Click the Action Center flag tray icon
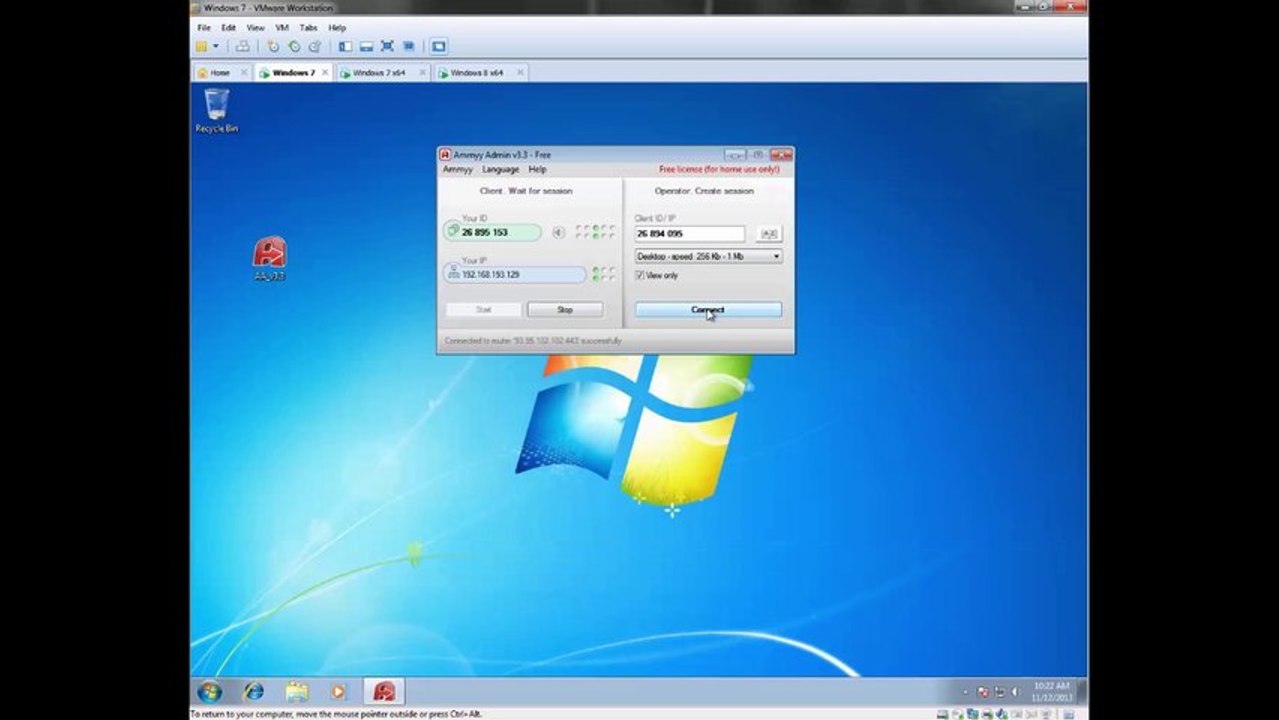 click(983, 692)
